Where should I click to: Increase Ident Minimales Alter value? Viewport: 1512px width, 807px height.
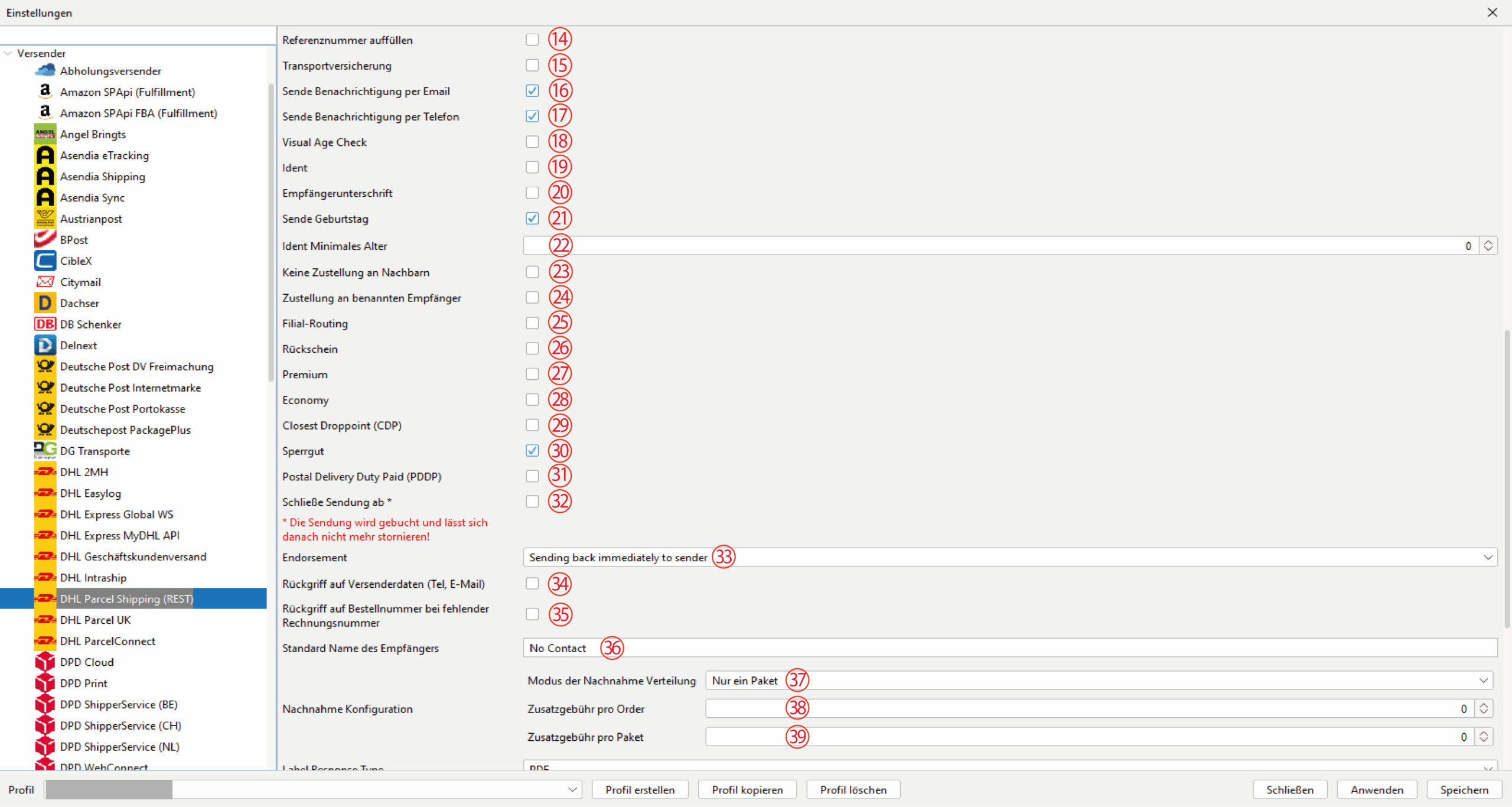pyautogui.click(x=1488, y=242)
